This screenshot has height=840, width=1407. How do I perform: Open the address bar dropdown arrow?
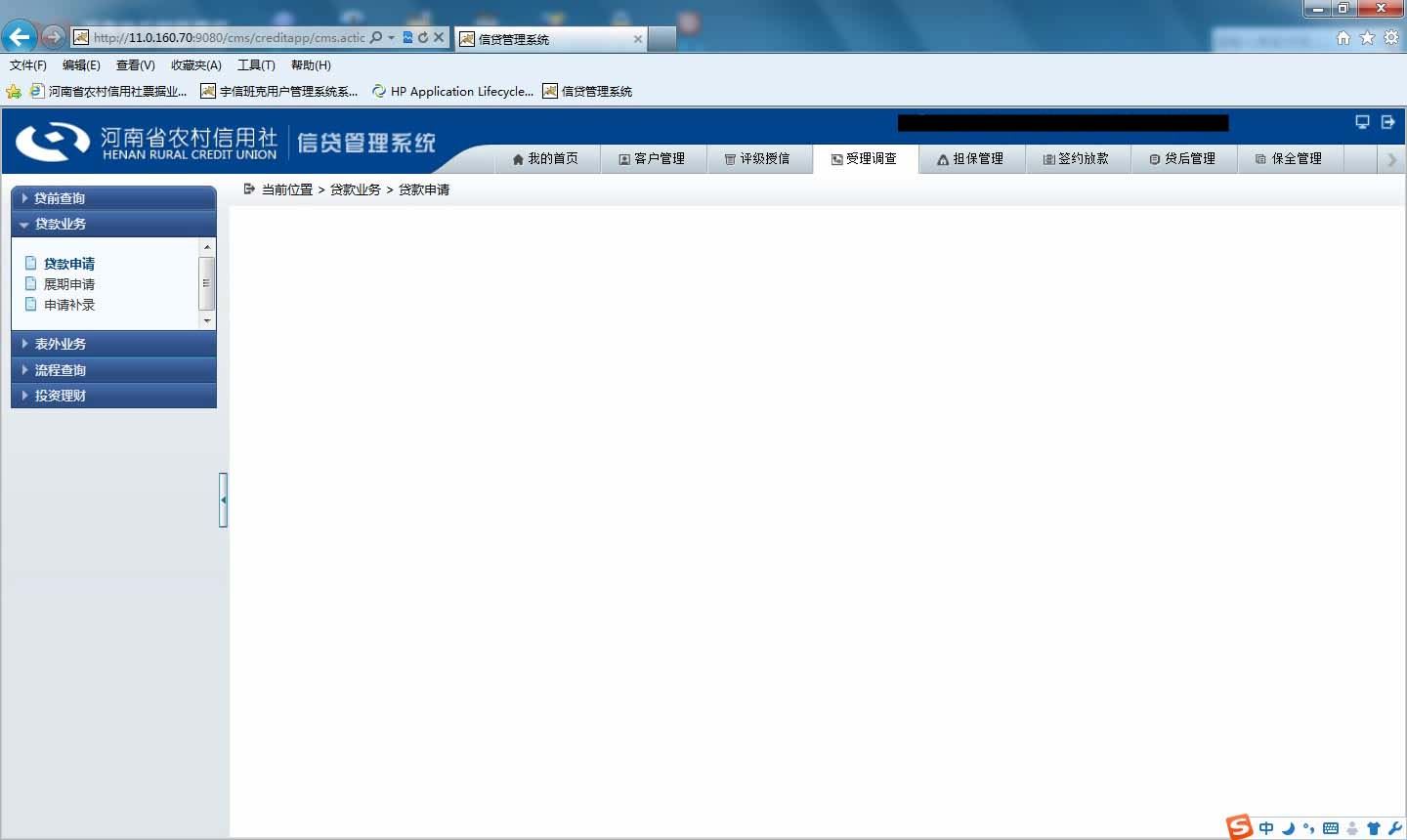pyautogui.click(x=392, y=37)
